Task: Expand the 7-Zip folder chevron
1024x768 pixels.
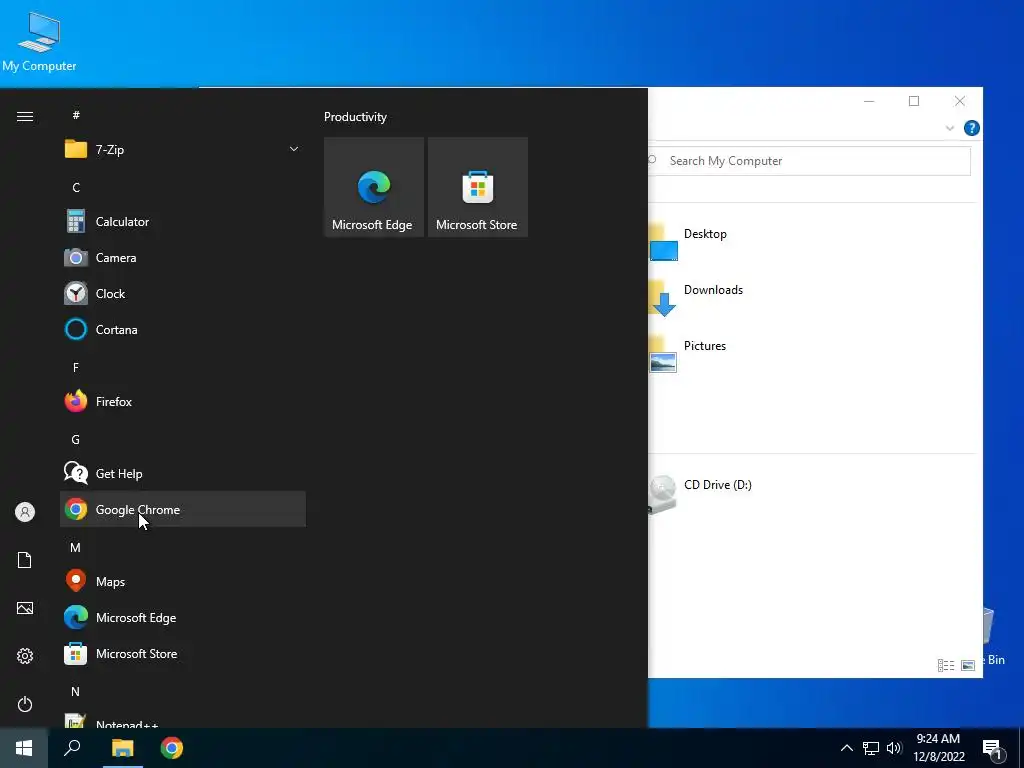Action: [294, 150]
